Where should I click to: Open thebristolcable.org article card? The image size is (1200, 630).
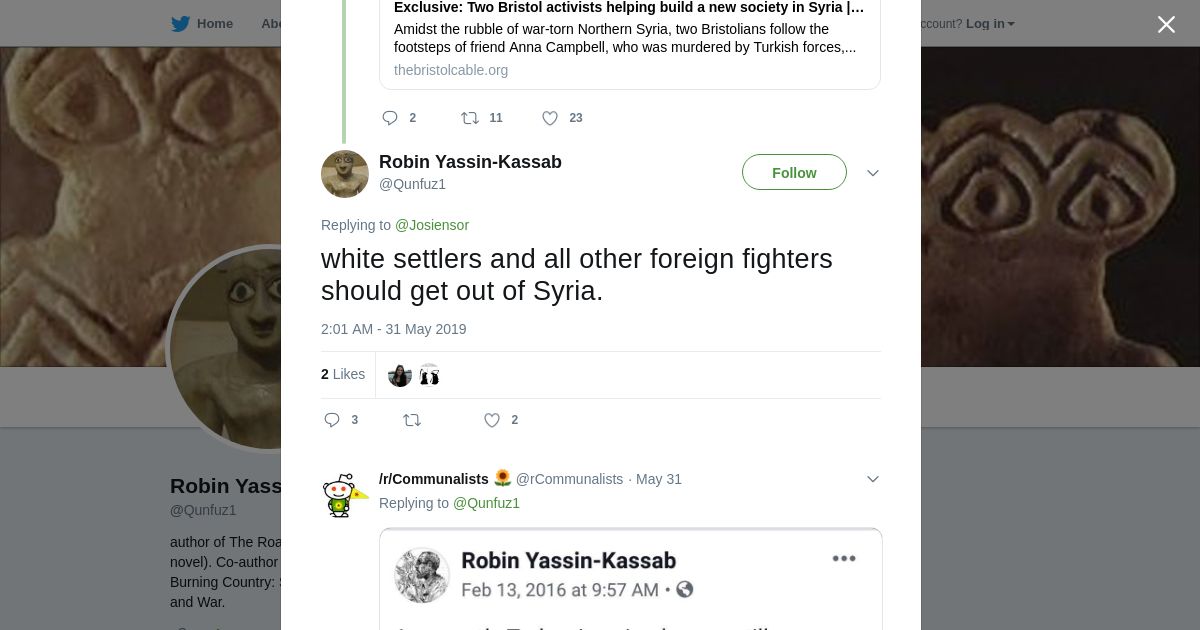click(x=629, y=40)
